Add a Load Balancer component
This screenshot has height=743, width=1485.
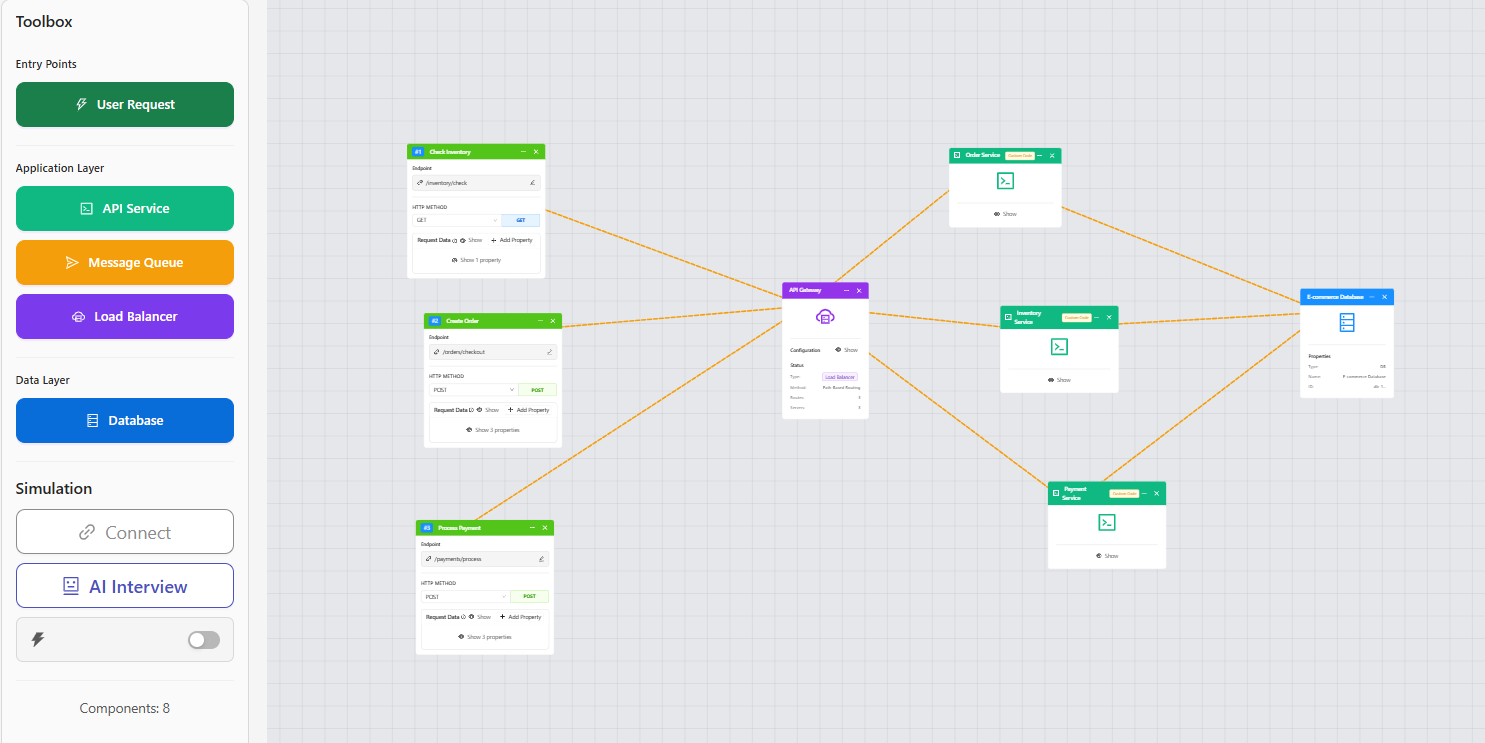[125, 316]
